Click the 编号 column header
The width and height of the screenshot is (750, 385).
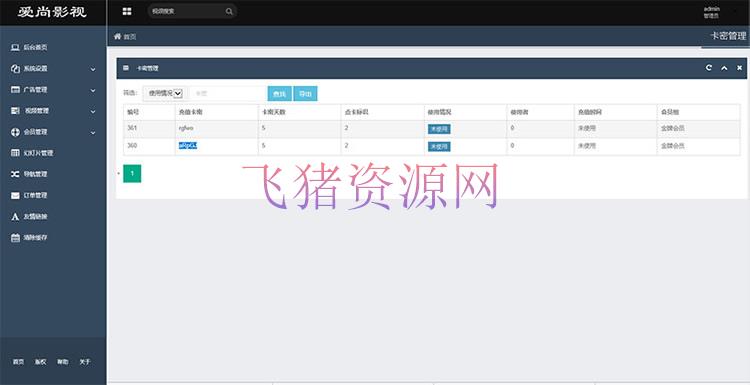pyautogui.click(x=132, y=112)
